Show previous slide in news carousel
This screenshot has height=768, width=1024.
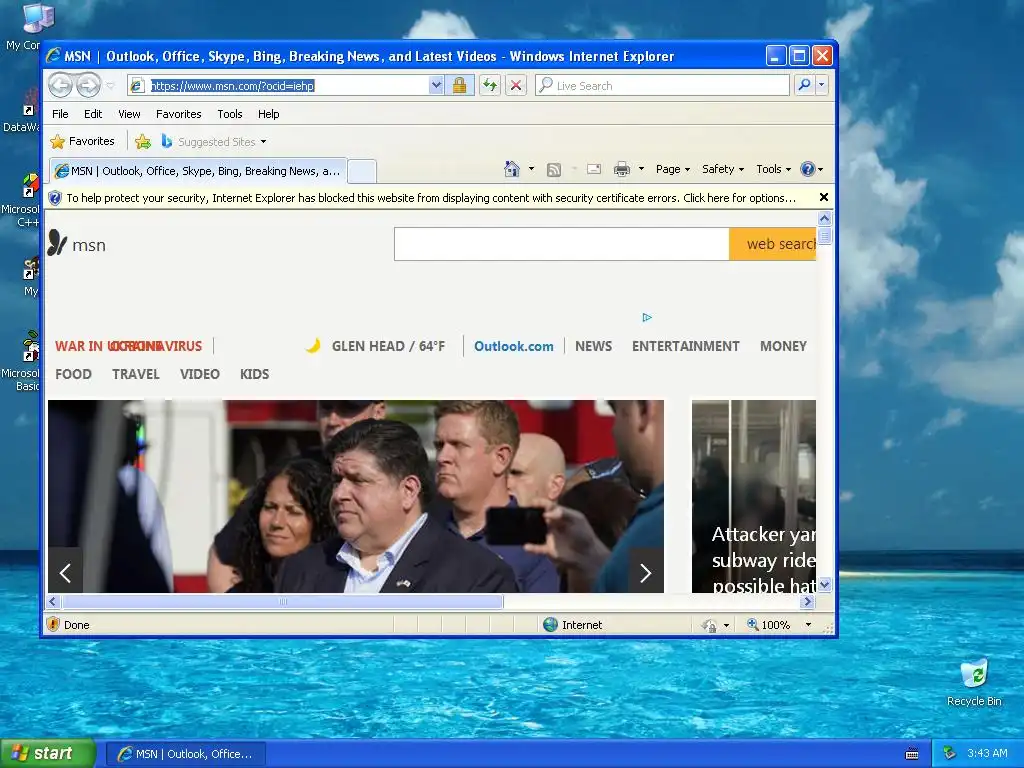65,573
